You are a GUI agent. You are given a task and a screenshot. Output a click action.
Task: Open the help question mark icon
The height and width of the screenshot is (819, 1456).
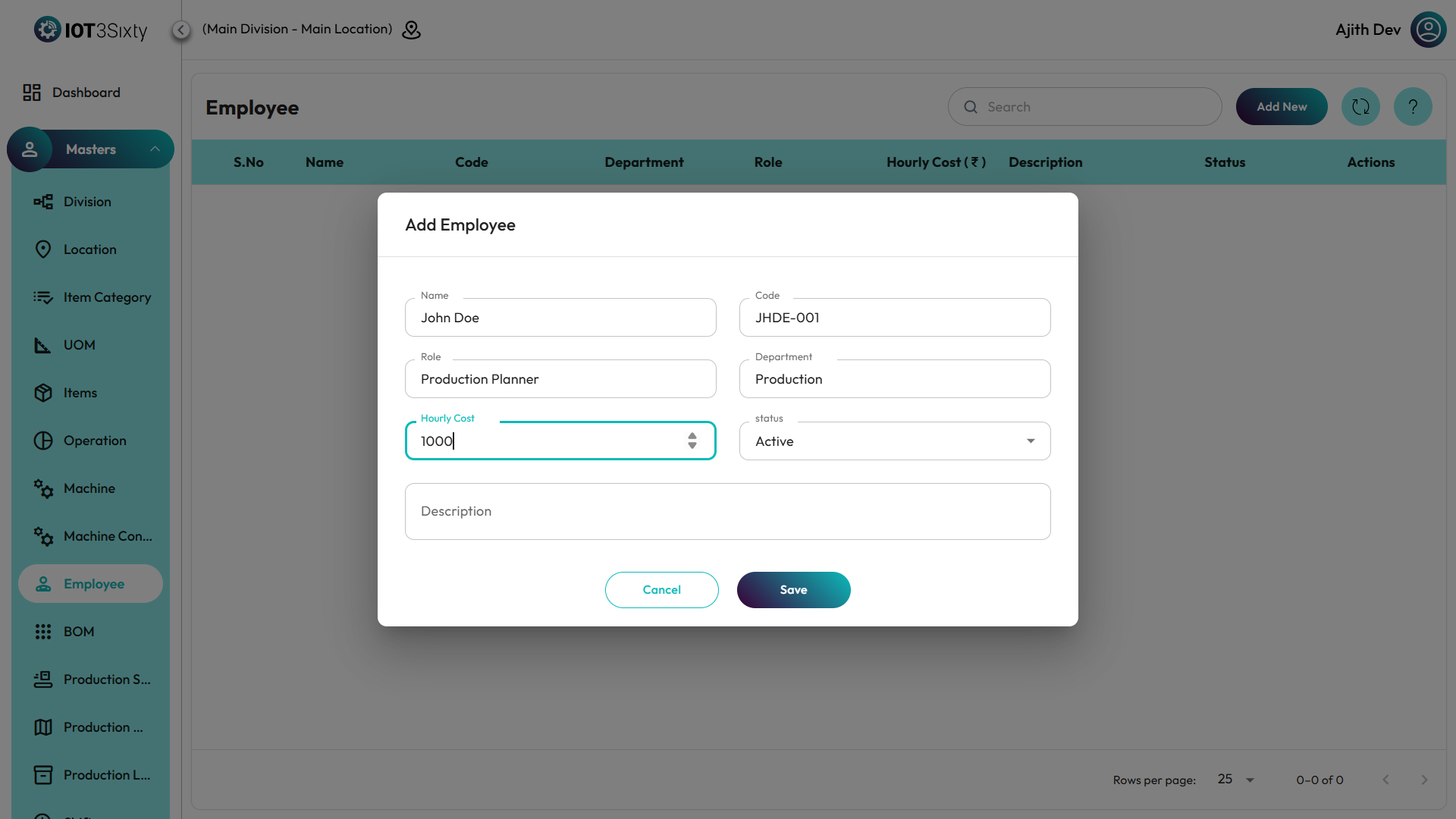point(1413,107)
